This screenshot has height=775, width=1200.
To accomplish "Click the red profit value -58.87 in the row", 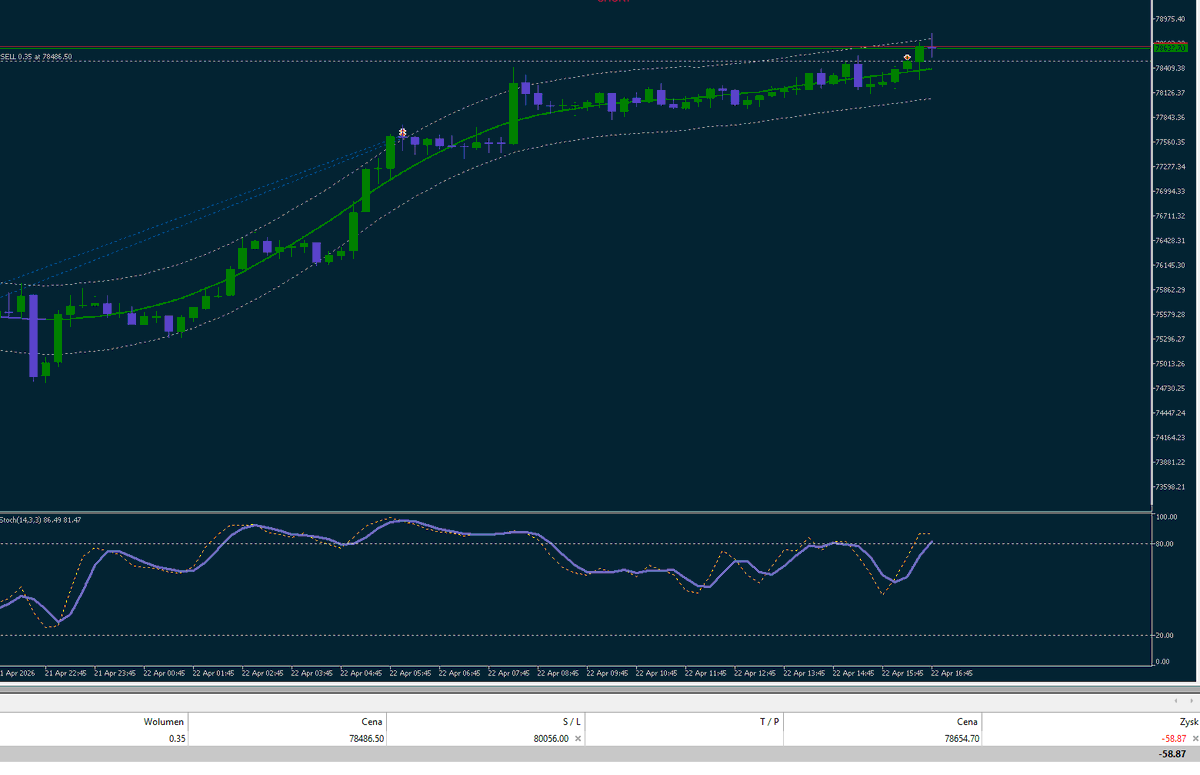I will [x=1174, y=739].
